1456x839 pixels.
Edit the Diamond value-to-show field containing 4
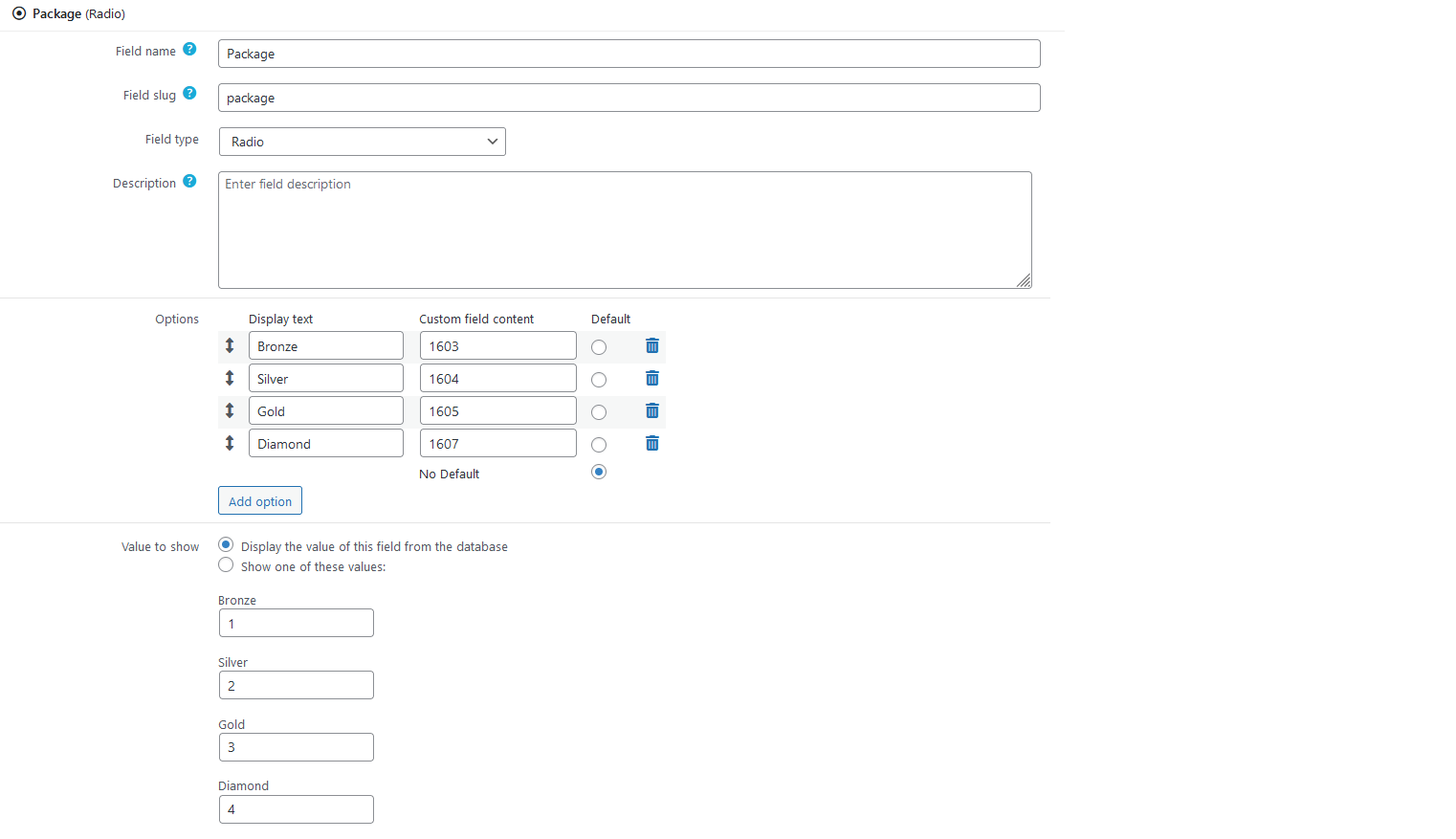point(297,809)
